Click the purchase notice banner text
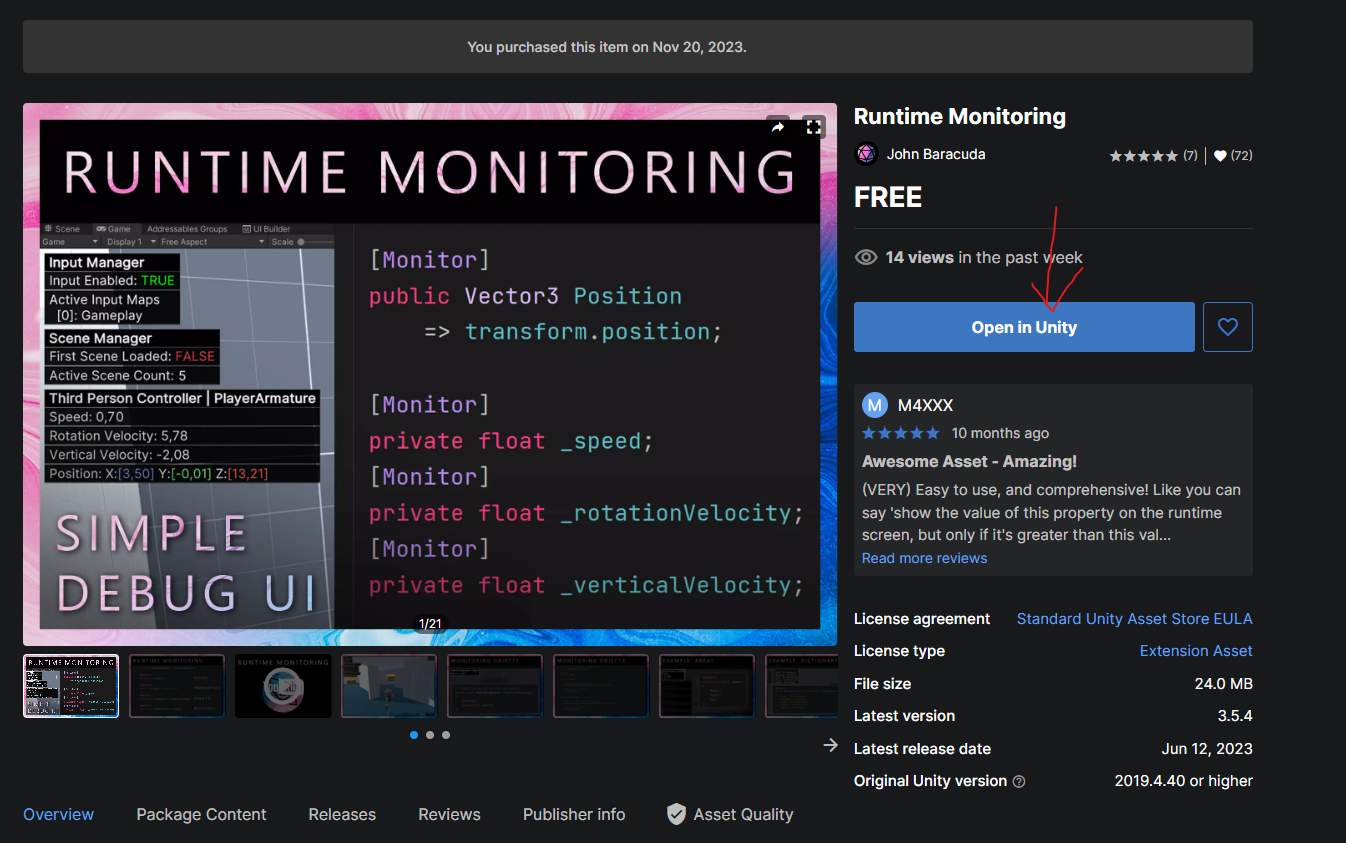Viewport: 1346px width, 843px height. pos(607,47)
